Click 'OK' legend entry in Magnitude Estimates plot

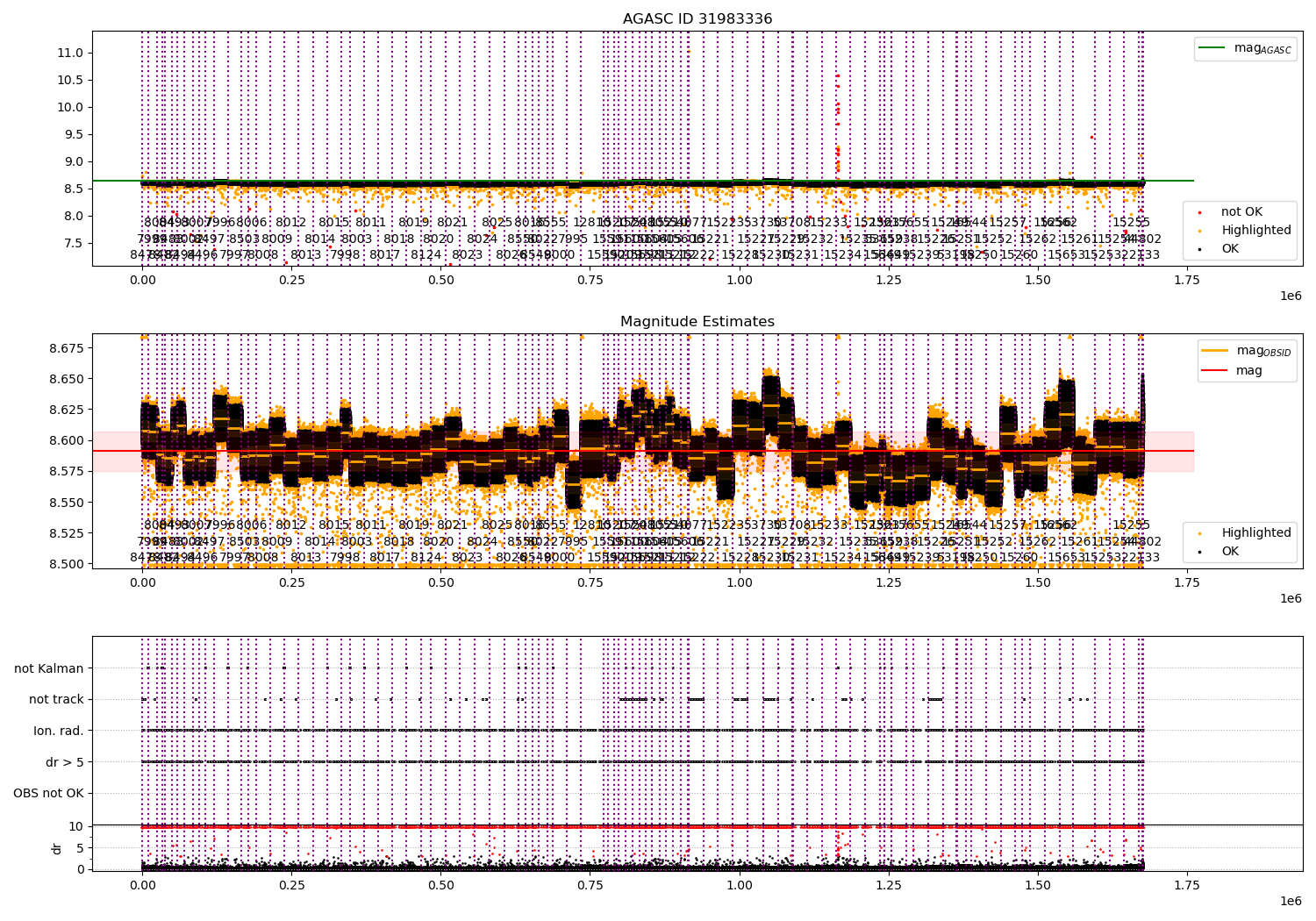pyautogui.click(x=1230, y=551)
